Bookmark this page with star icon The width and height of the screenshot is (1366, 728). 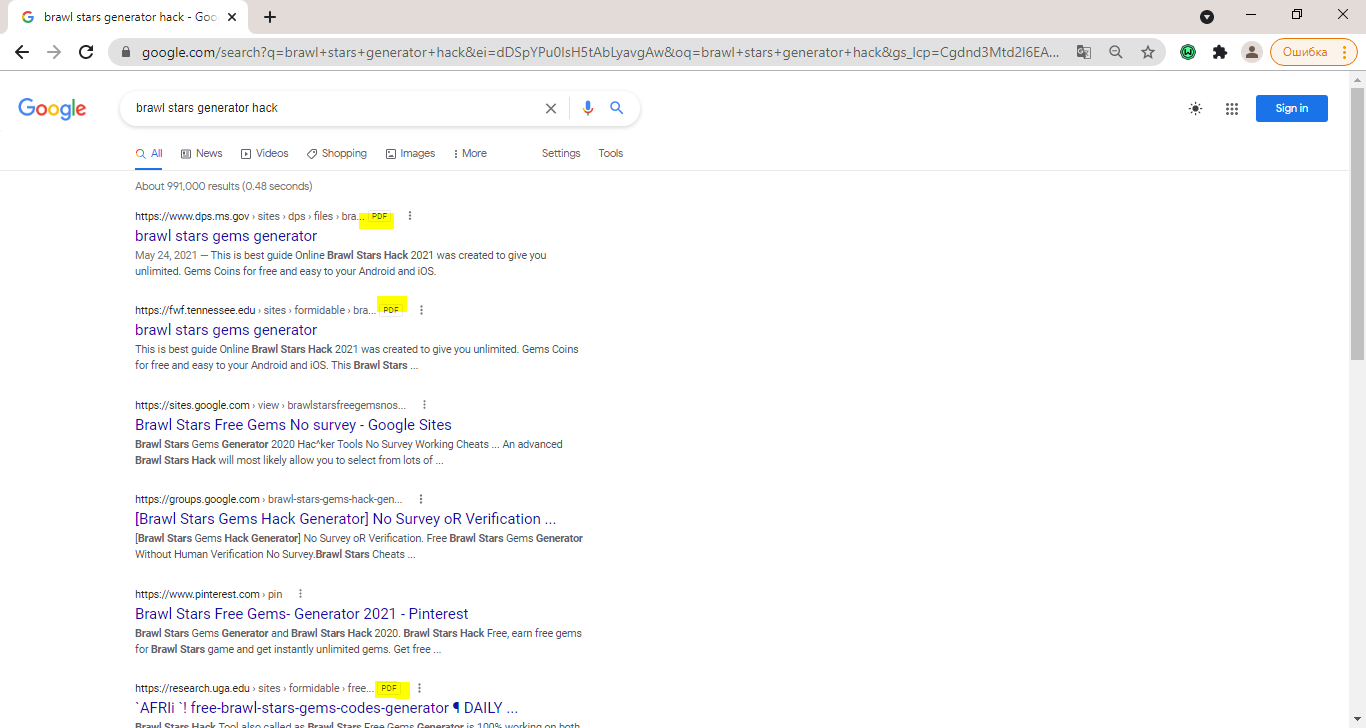click(x=1148, y=52)
